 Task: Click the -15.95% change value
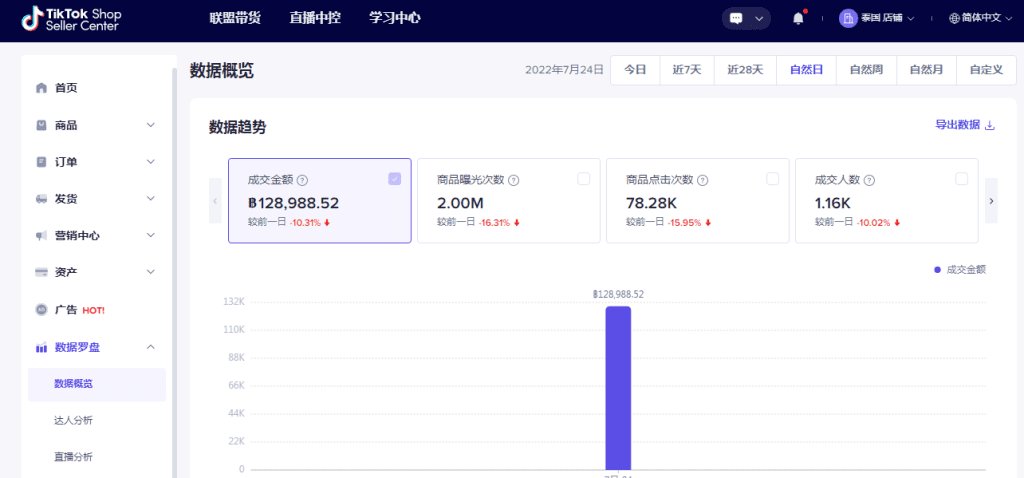[684, 223]
